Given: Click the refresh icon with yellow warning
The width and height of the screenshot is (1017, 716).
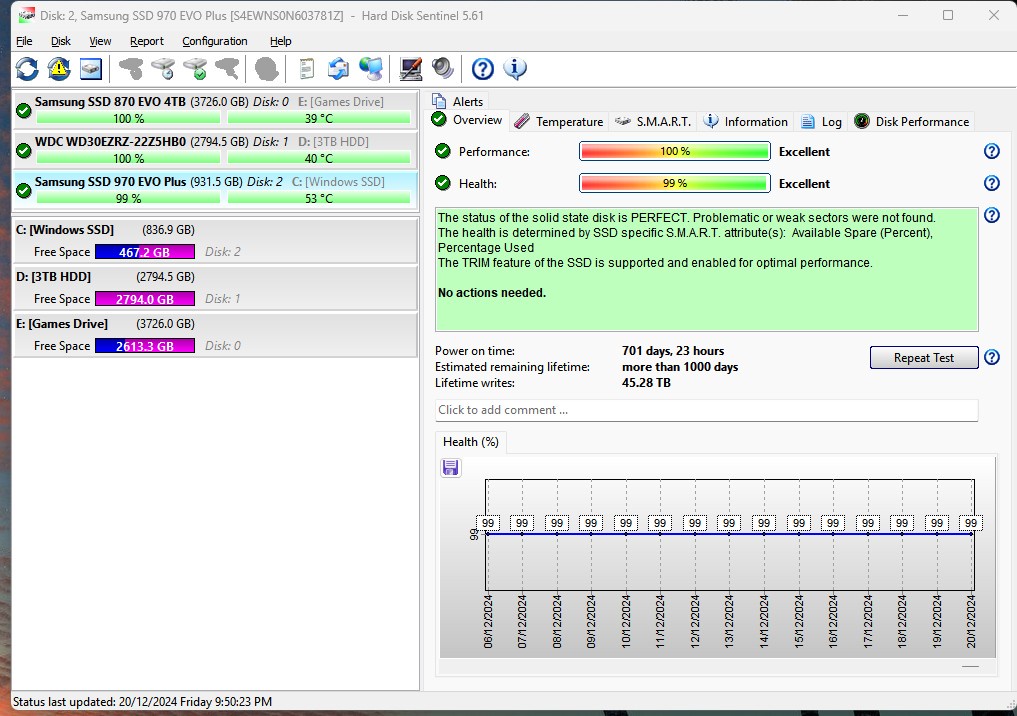Looking at the screenshot, I should [x=59, y=69].
